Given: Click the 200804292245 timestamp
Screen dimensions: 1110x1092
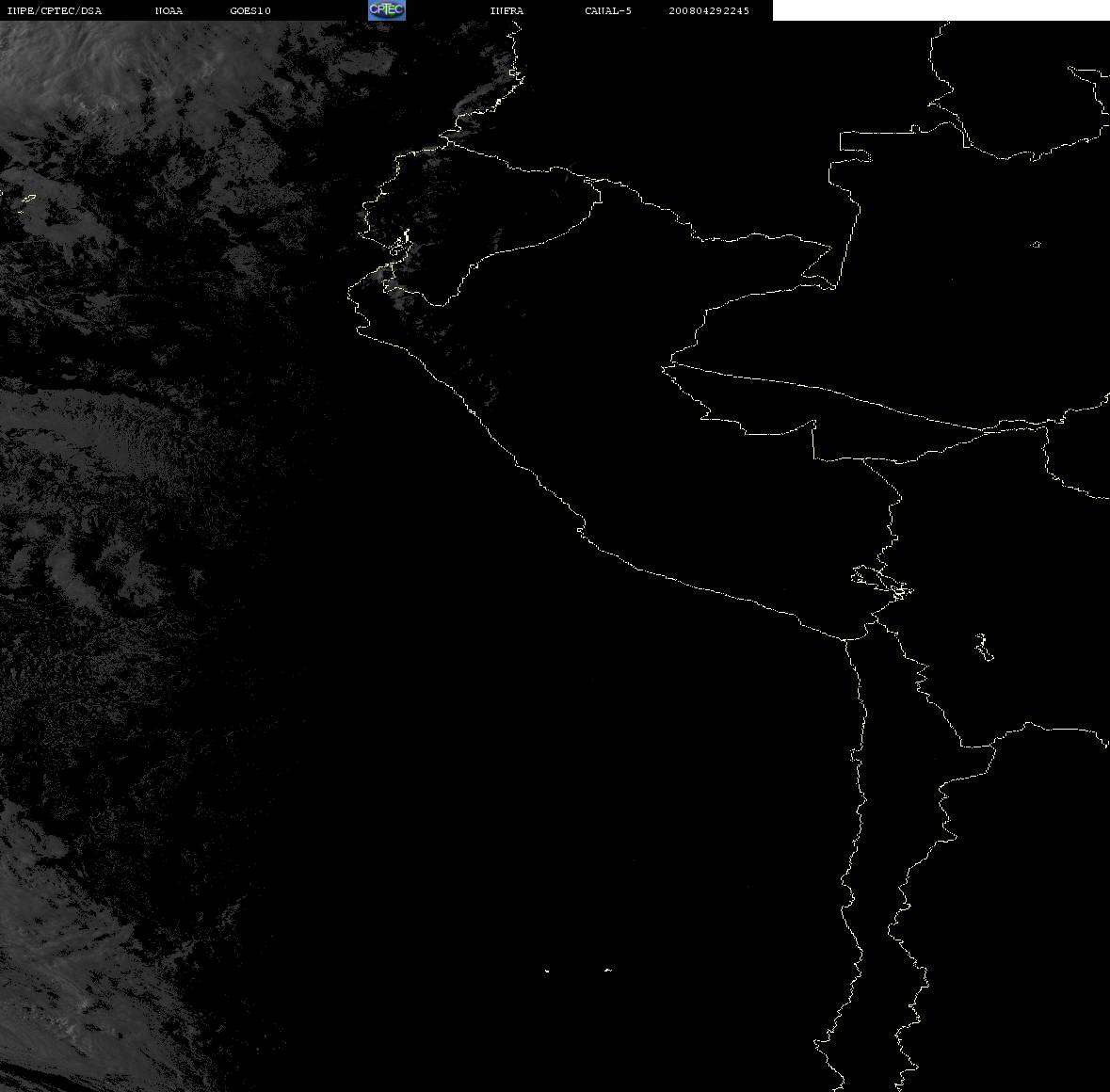Looking at the screenshot, I should point(709,10).
